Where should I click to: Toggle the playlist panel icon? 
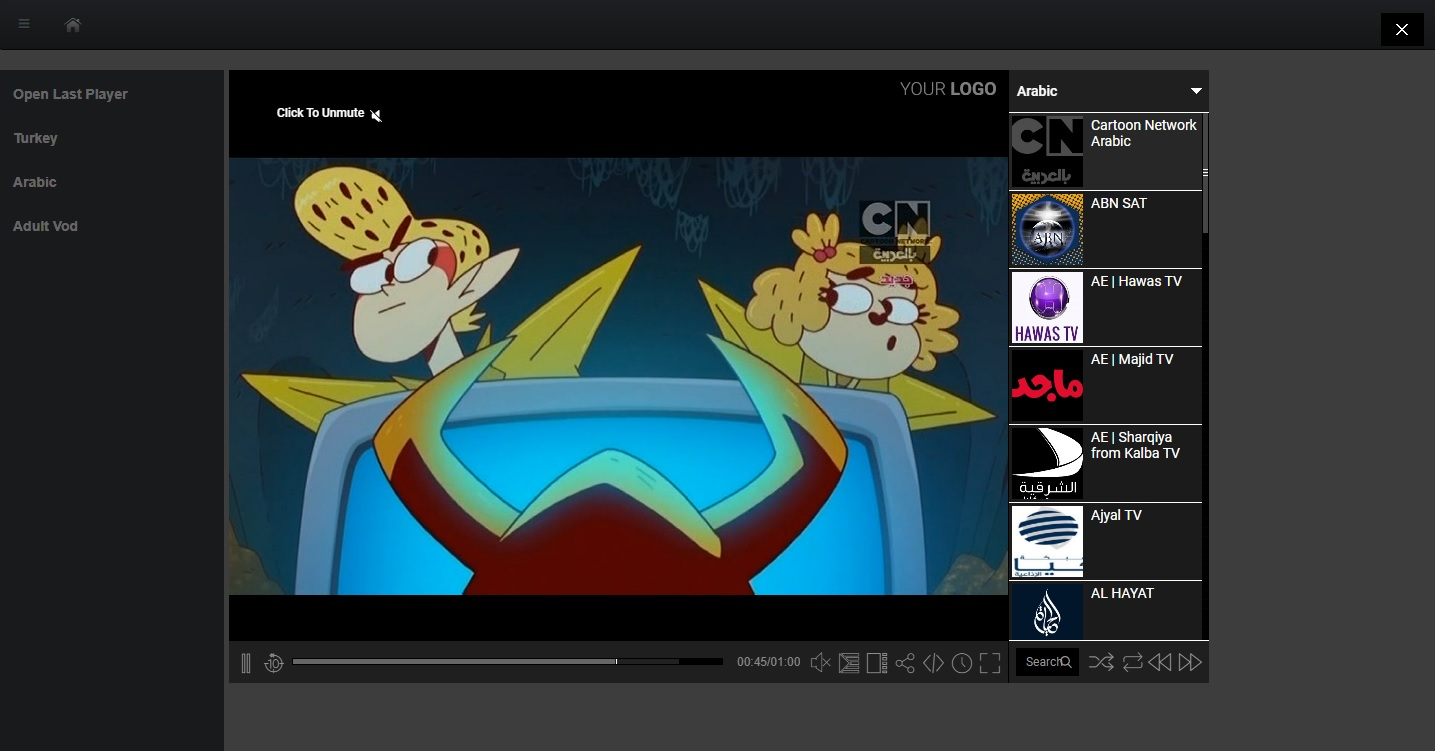[x=877, y=663]
